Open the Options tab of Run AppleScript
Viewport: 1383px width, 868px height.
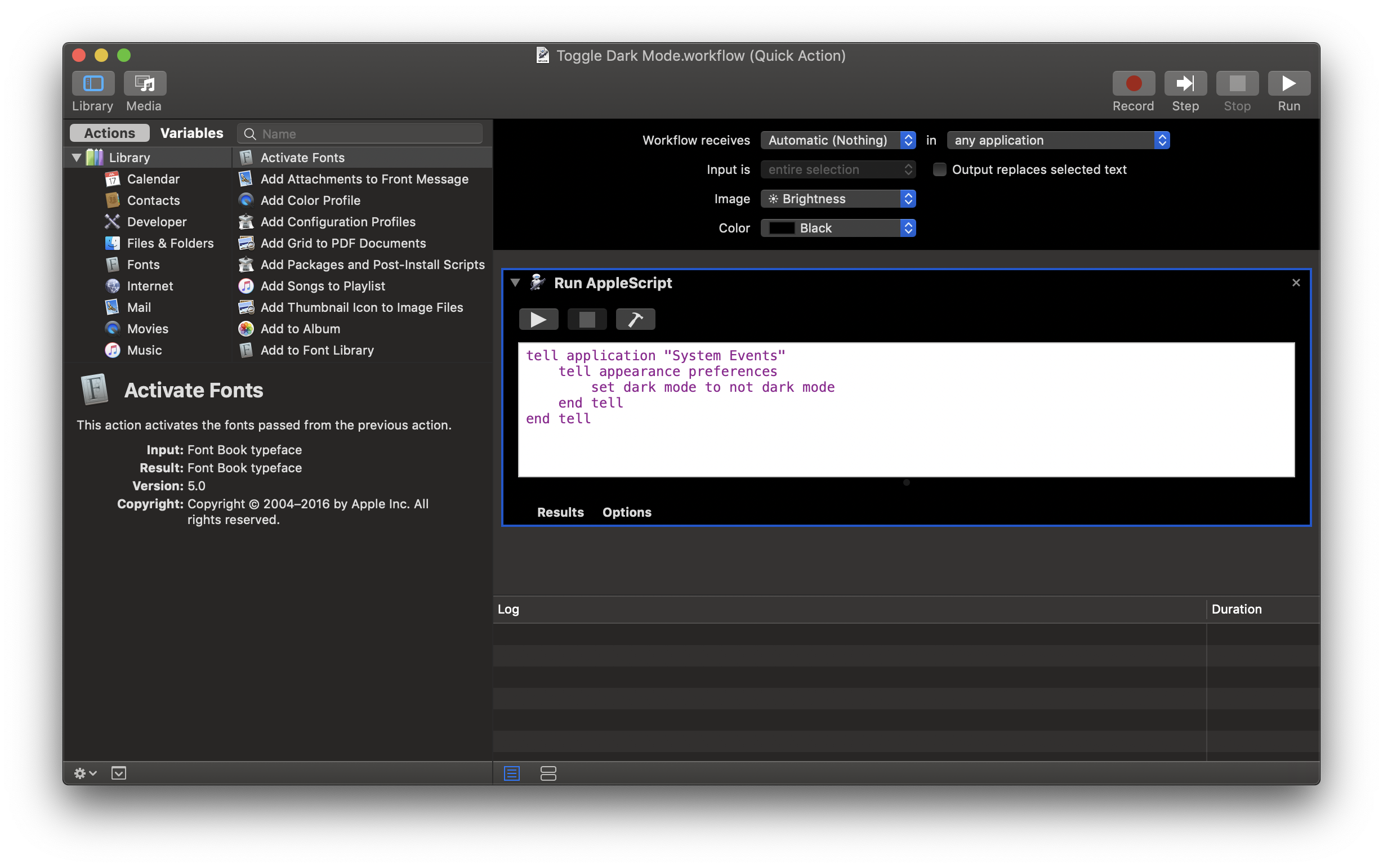coord(627,512)
